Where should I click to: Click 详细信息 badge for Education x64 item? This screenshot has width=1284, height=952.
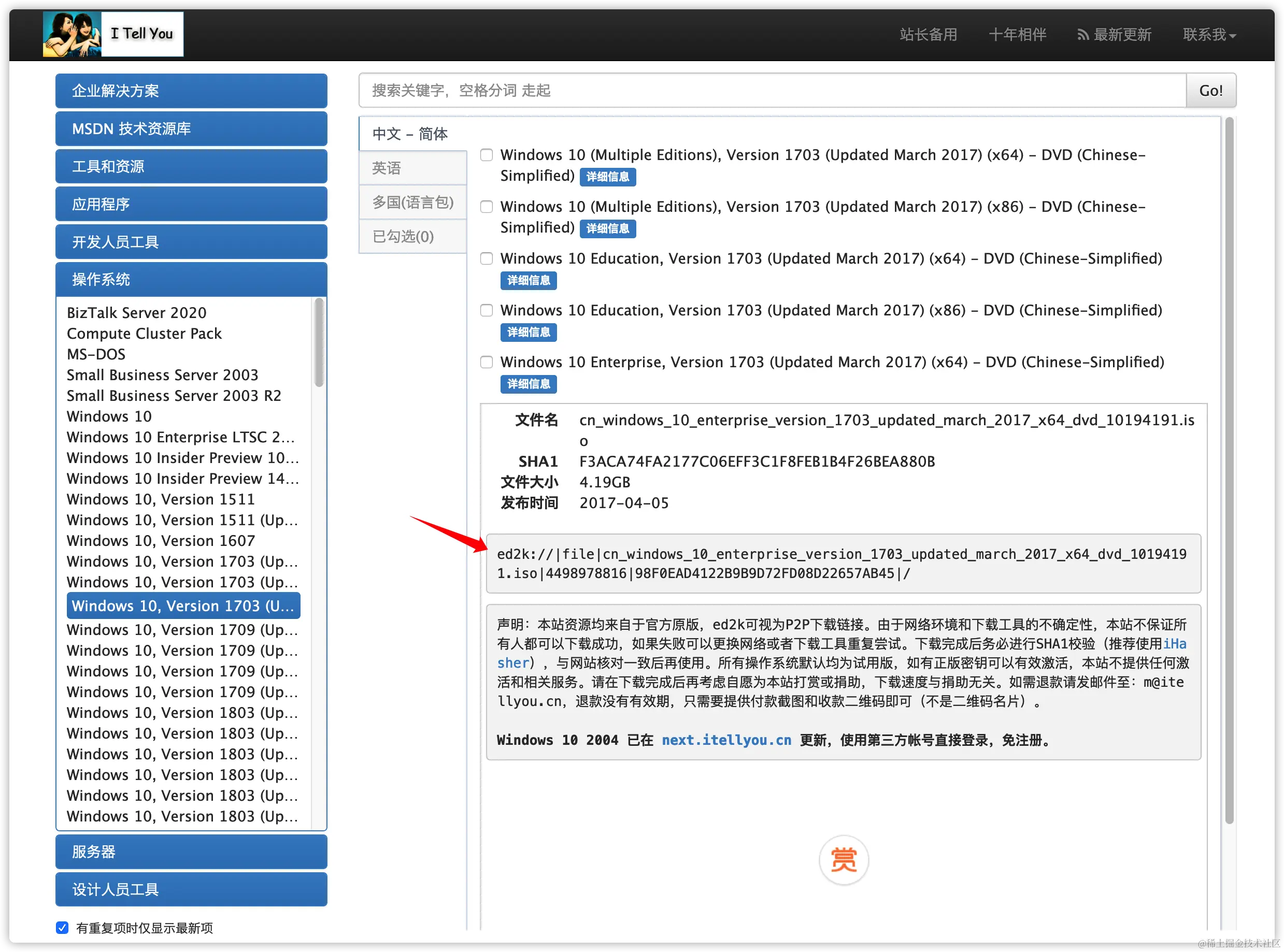(528, 280)
